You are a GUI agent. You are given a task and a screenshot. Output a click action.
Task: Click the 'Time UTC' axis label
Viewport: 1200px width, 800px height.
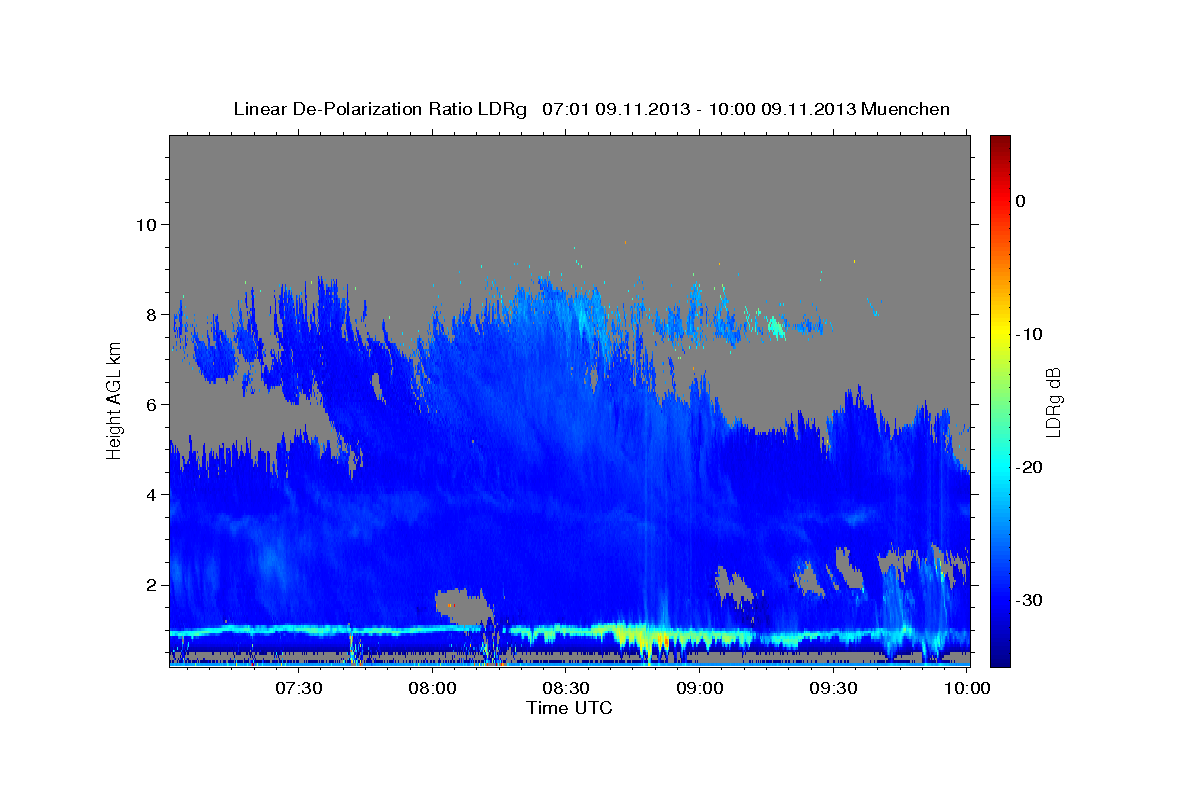(x=569, y=708)
